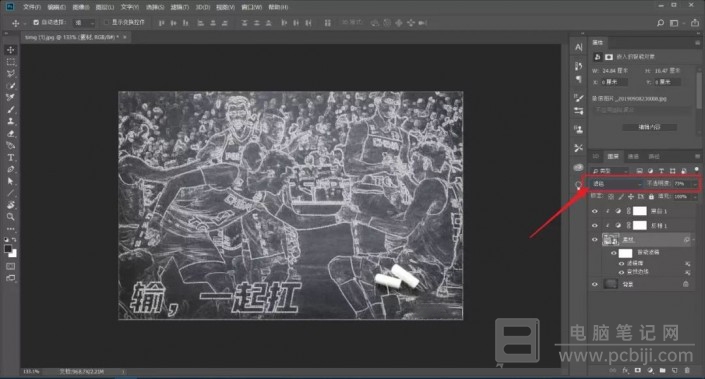The image size is (705, 379).
Task: Open the workspace switcher icon
Action: point(674,23)
